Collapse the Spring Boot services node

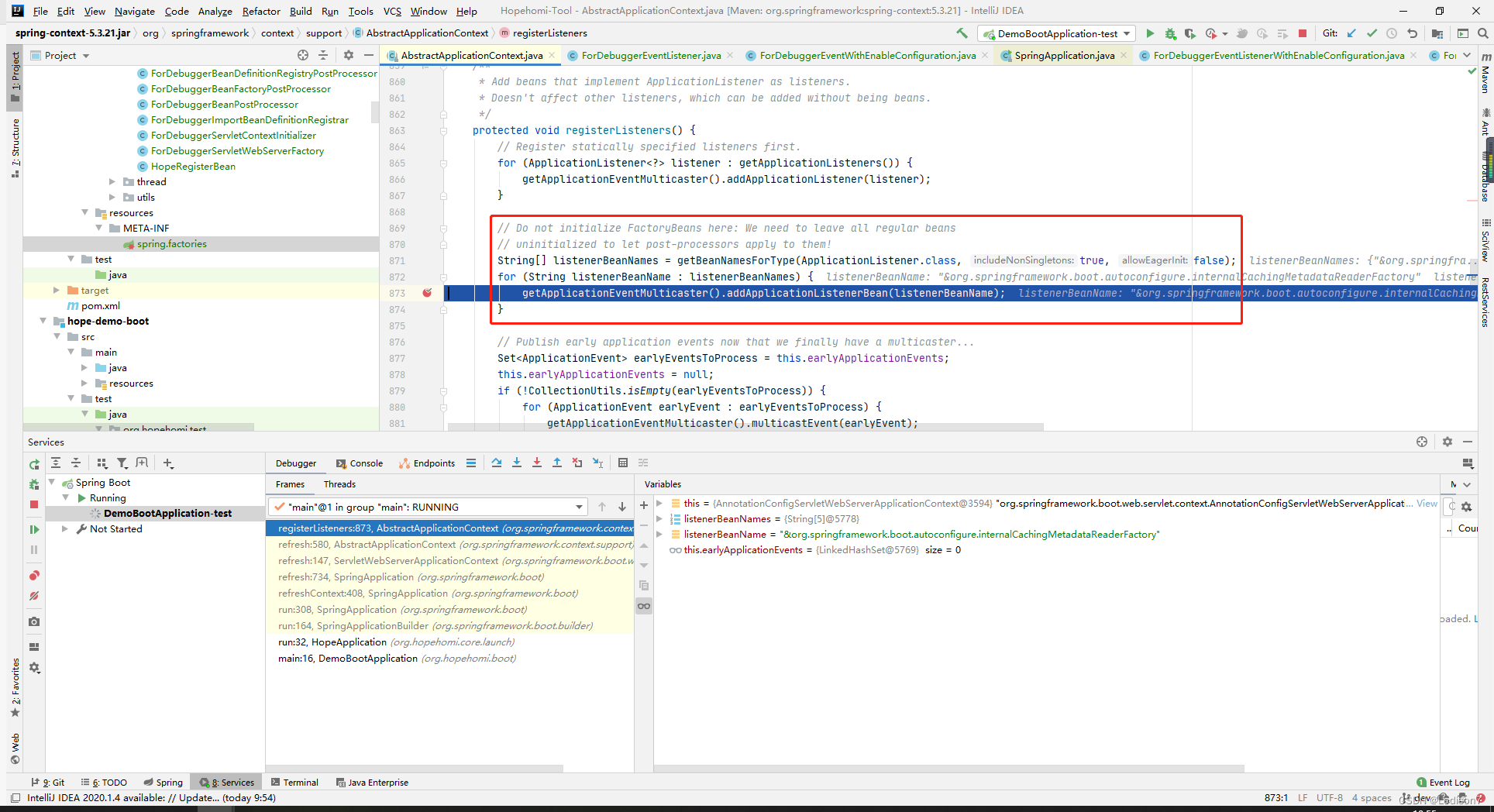point(53,482)
